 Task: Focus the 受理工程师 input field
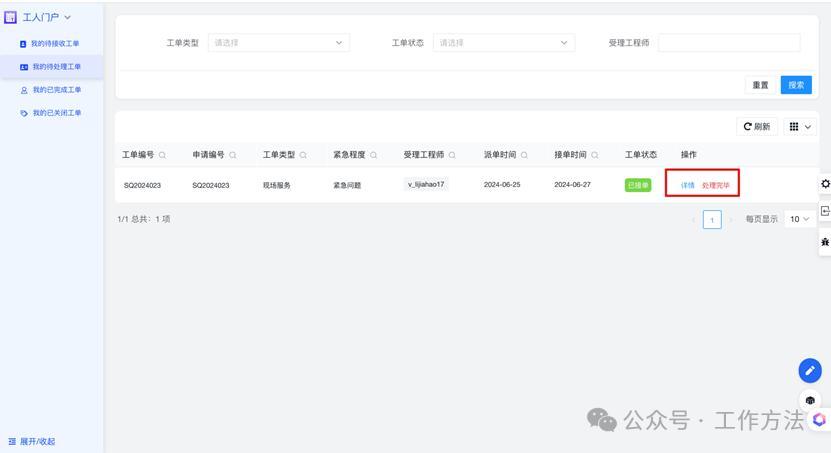coord(729,43)
